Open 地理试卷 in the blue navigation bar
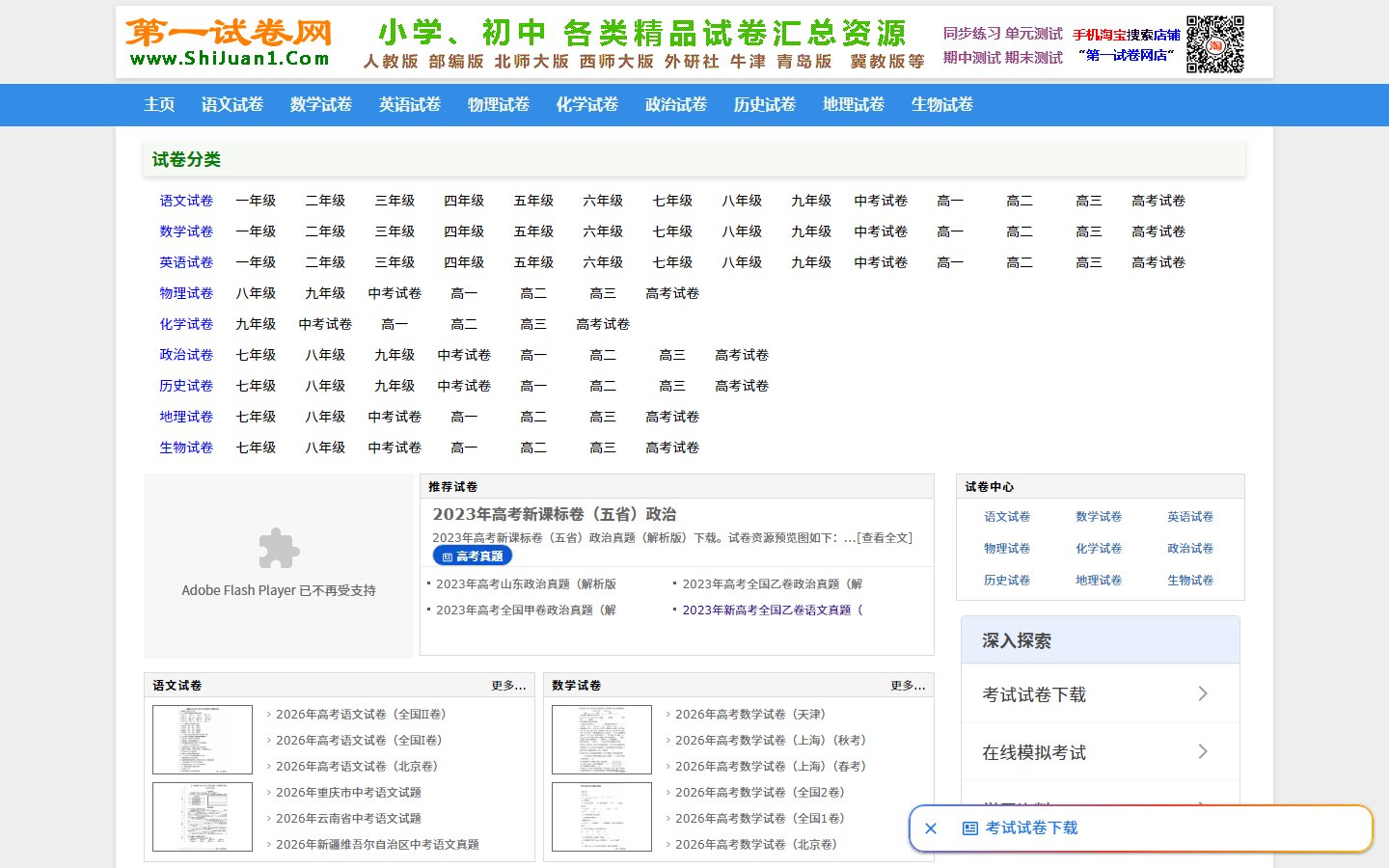The height and width of the screenshot is (868, 1389). click(854, 104)
